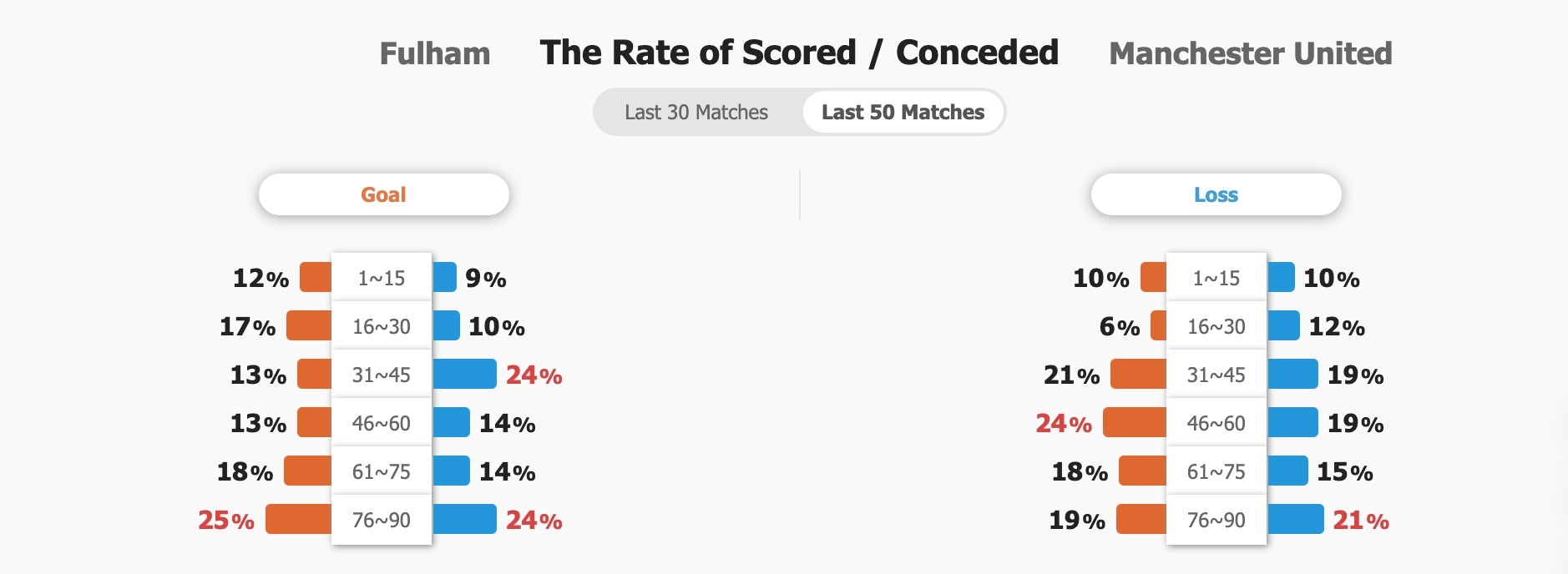Click the Loss pill button
Image resolution: width=1568 pixels, height=574 pixels.
click(x=1216, y=194)
